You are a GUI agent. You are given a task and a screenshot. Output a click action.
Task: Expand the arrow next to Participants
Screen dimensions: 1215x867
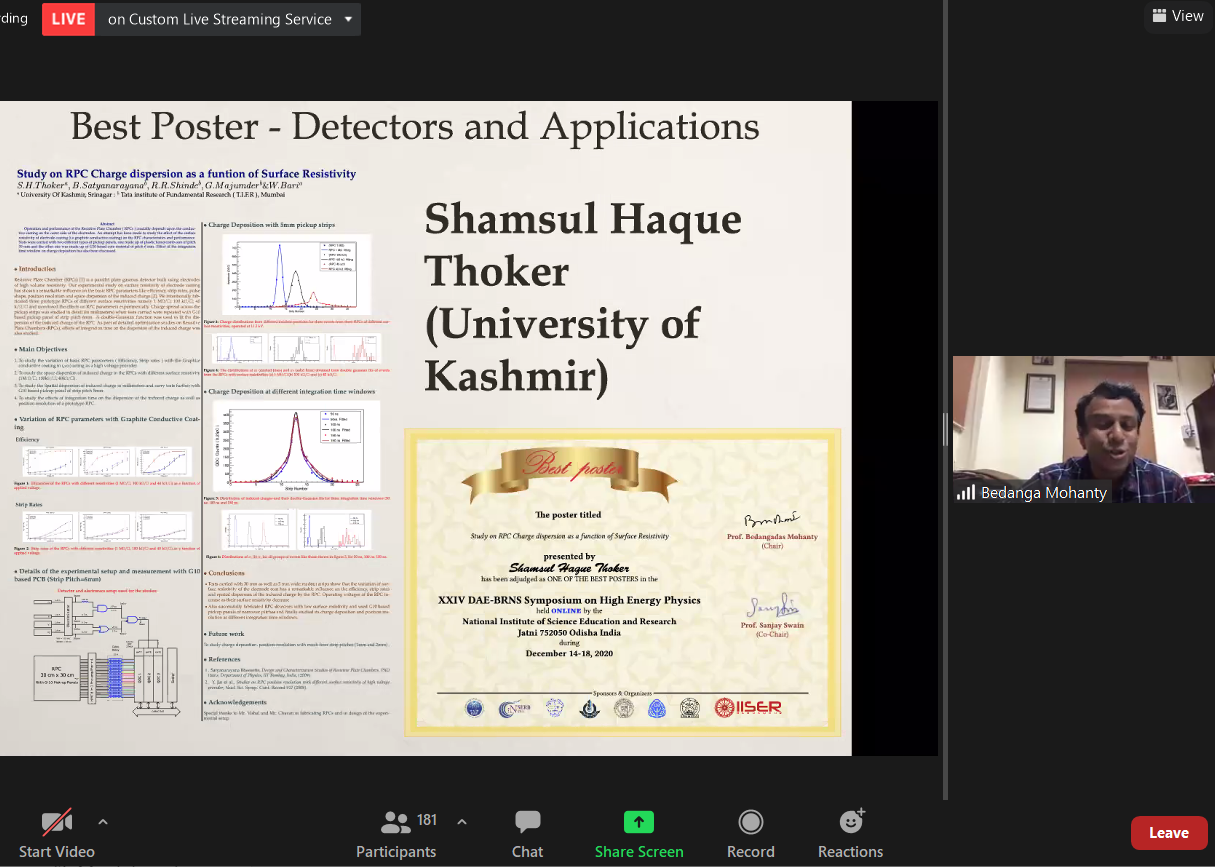462,822
